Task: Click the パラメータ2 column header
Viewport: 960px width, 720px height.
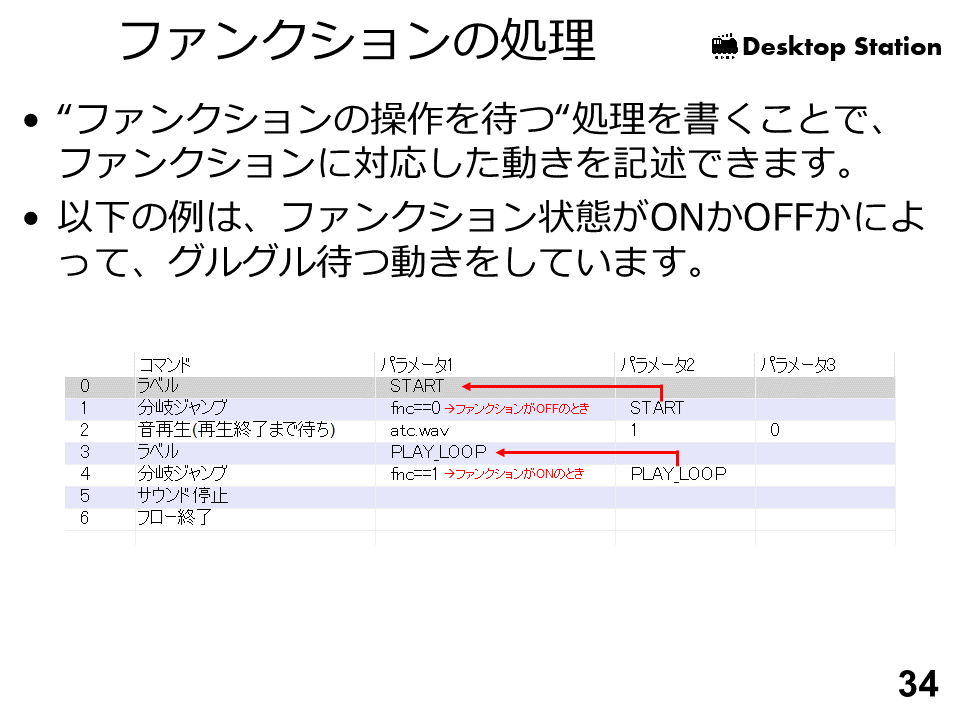Action: (x=657, y=365)
